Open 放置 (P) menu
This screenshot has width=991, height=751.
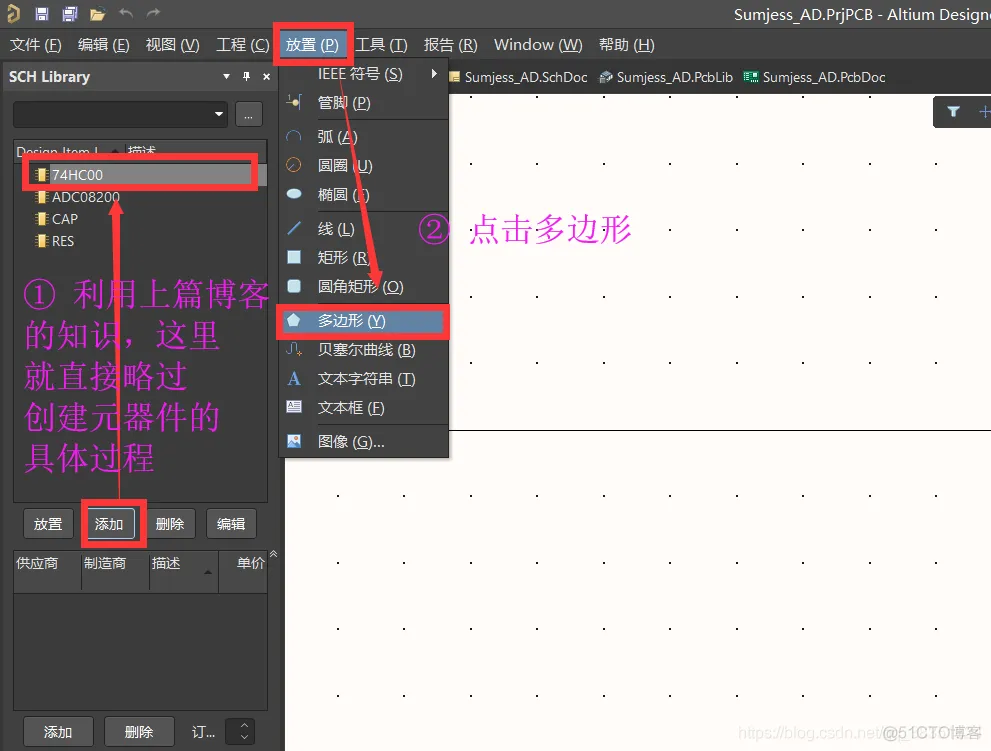[312, 45]
